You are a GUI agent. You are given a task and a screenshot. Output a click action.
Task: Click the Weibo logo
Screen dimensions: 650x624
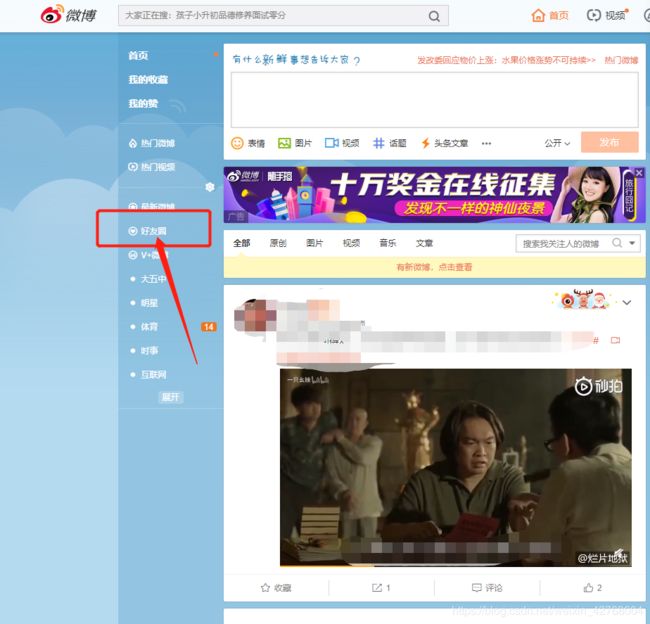click(x=68, y=15)
